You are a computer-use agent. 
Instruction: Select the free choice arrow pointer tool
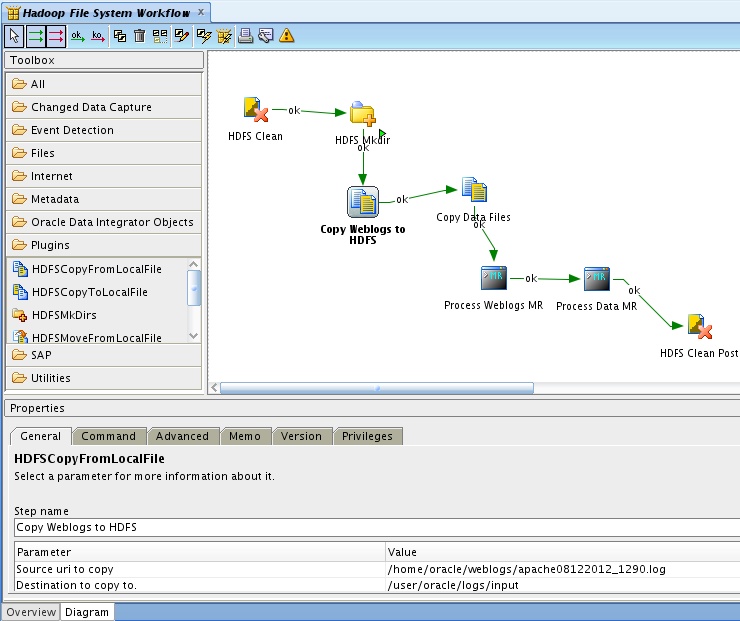[14, 36]
